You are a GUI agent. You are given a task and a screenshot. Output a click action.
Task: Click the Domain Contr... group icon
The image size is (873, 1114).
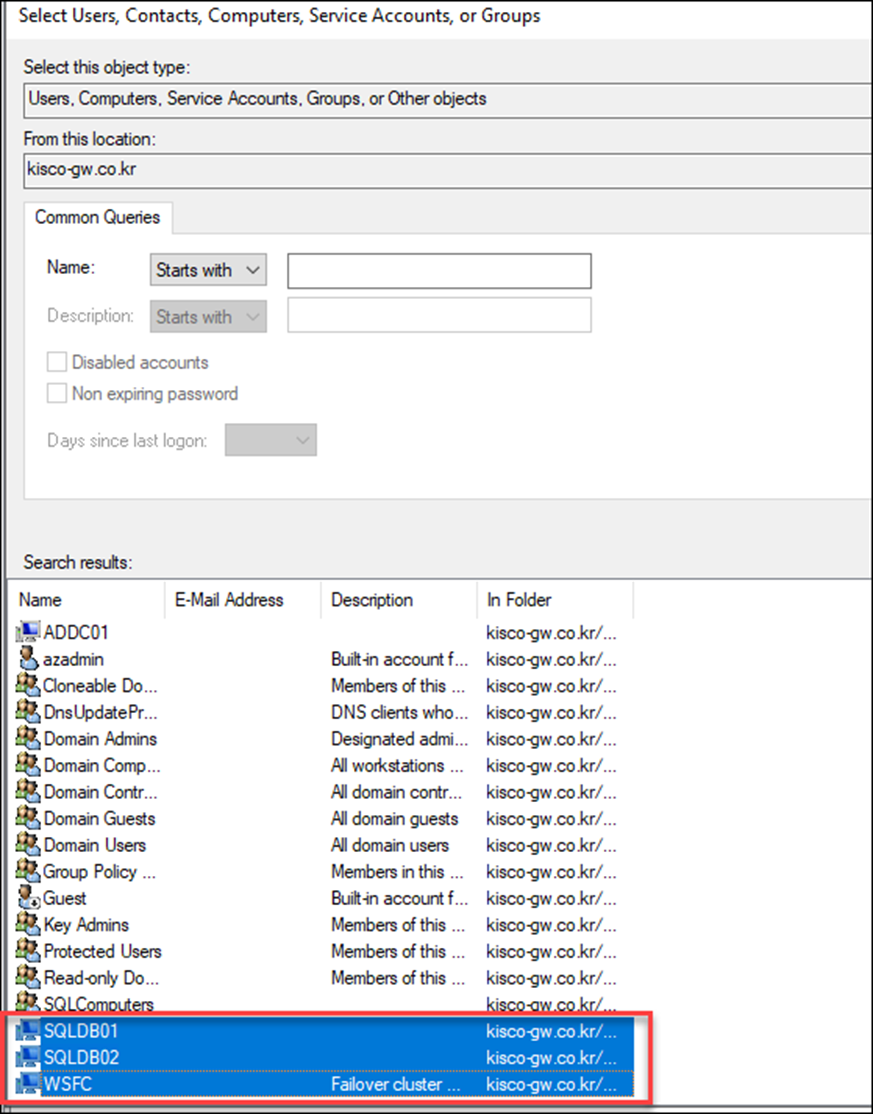pyautogui.click(x=28, y=791)
